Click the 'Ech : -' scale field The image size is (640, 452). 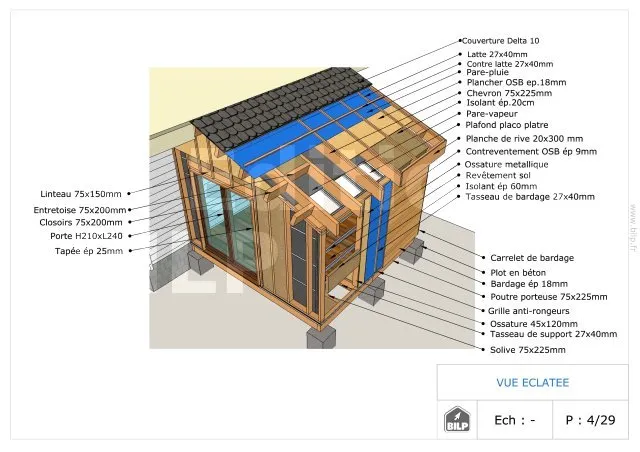pyautogui.click(x=515, y=420)
